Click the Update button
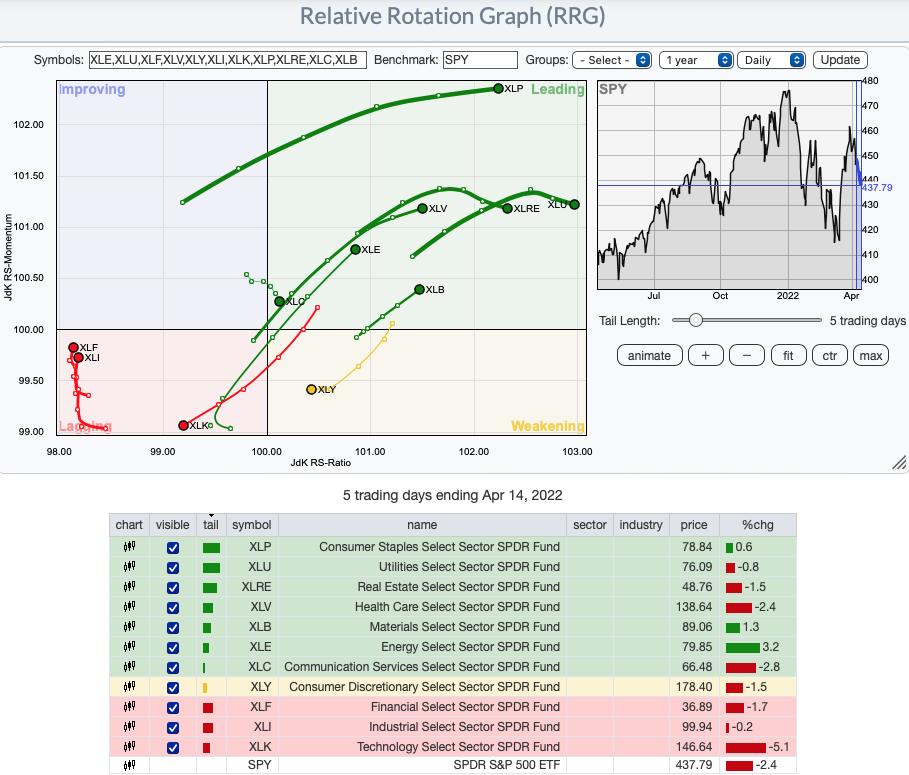Screen dimensions: 909x775 click(840, 60)
